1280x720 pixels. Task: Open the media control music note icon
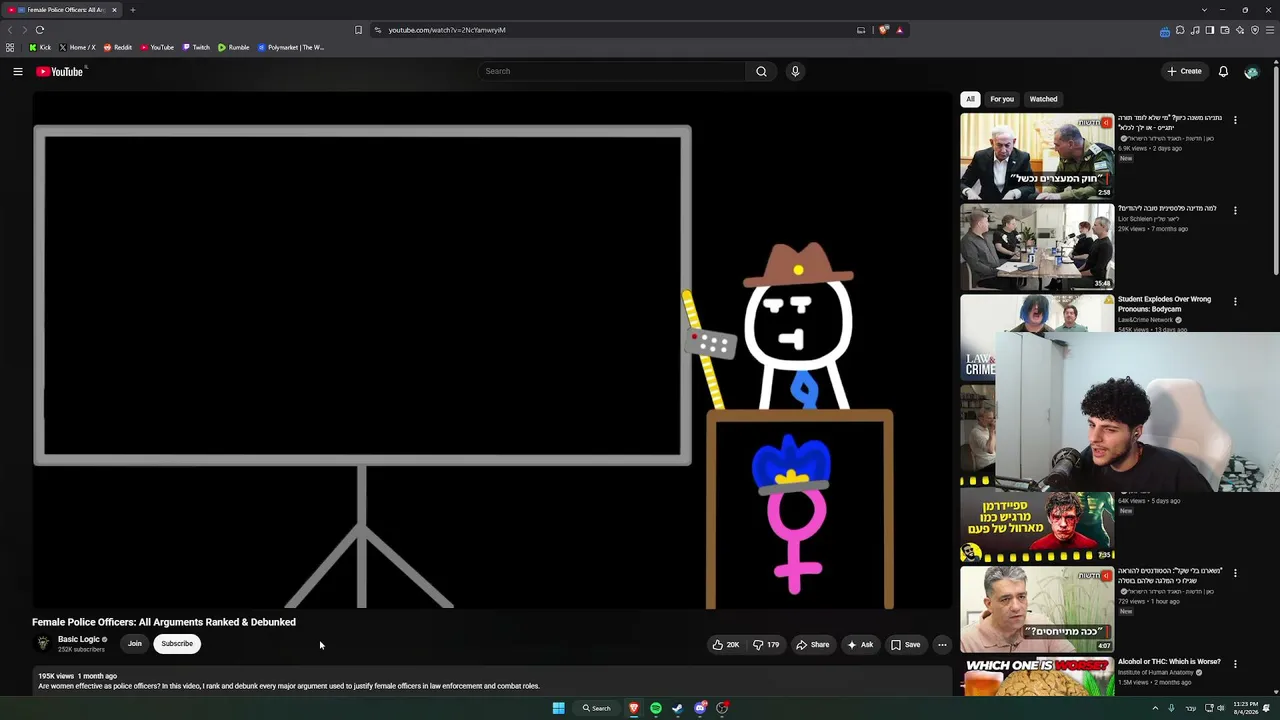[x=1195, y=30]
